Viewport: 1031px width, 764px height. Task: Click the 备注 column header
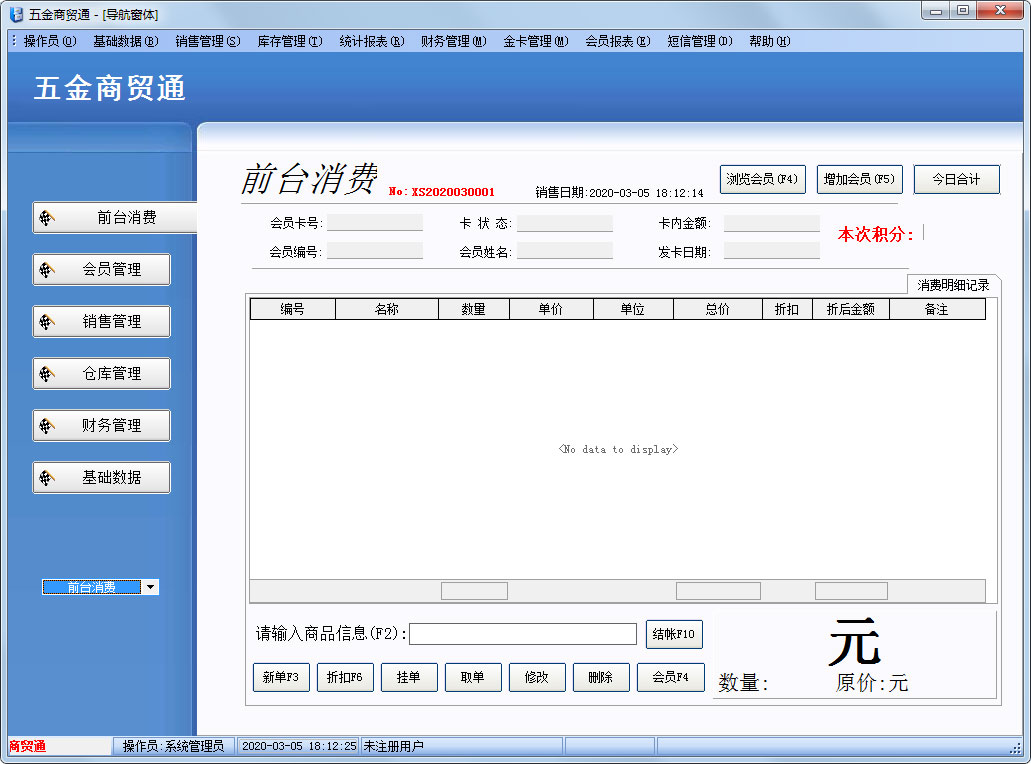pyautogui.click(x=937, y=309)
